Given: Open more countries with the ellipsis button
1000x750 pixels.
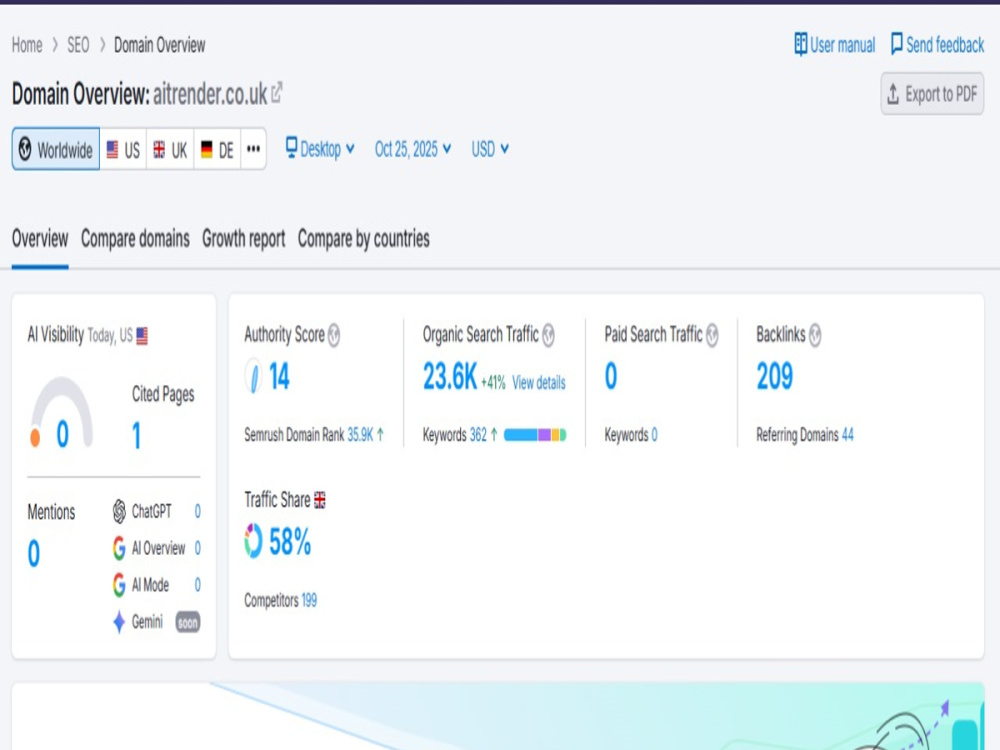Looking at the screenshot, I should pos(253,149).
